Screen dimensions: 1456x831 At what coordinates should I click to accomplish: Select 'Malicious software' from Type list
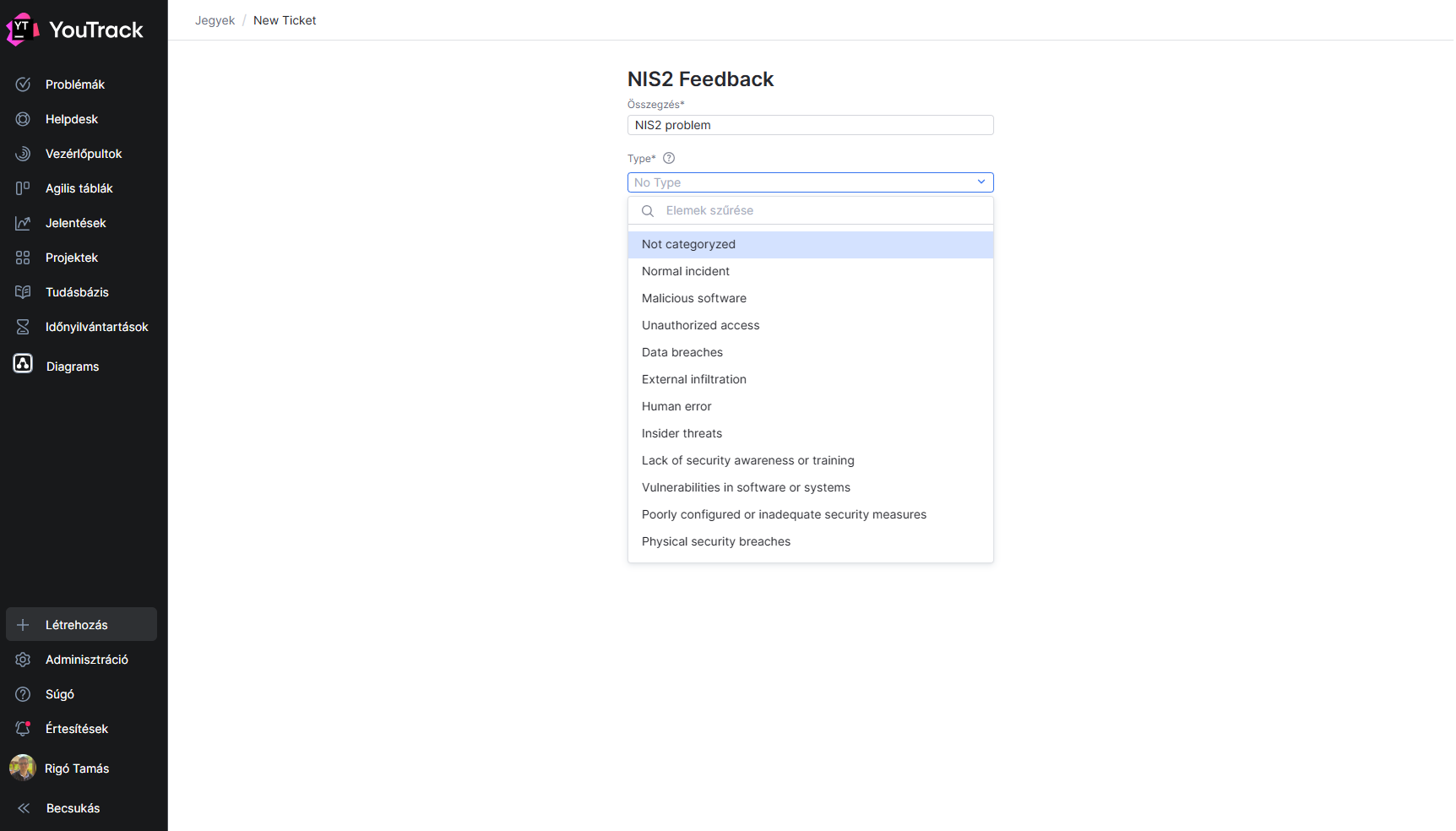point(693,298)
